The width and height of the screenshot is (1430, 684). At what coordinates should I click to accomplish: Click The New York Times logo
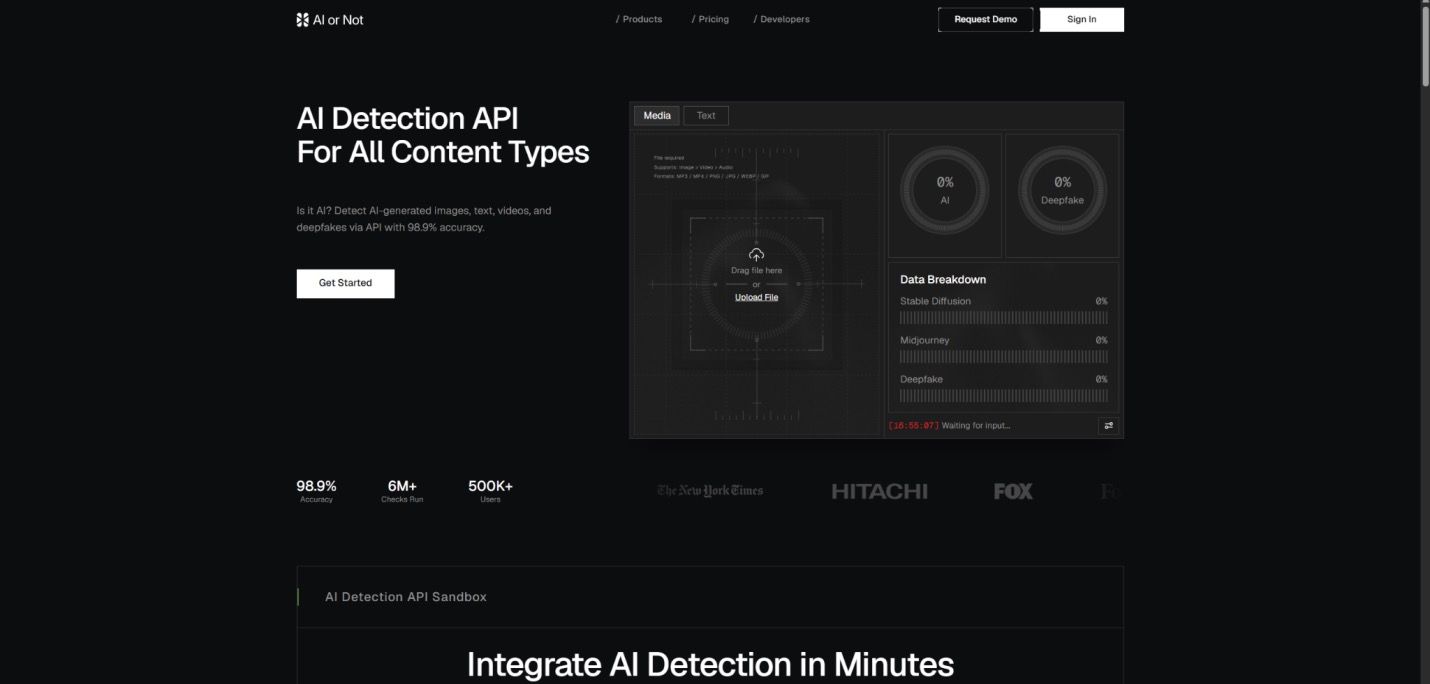[710, 491]
